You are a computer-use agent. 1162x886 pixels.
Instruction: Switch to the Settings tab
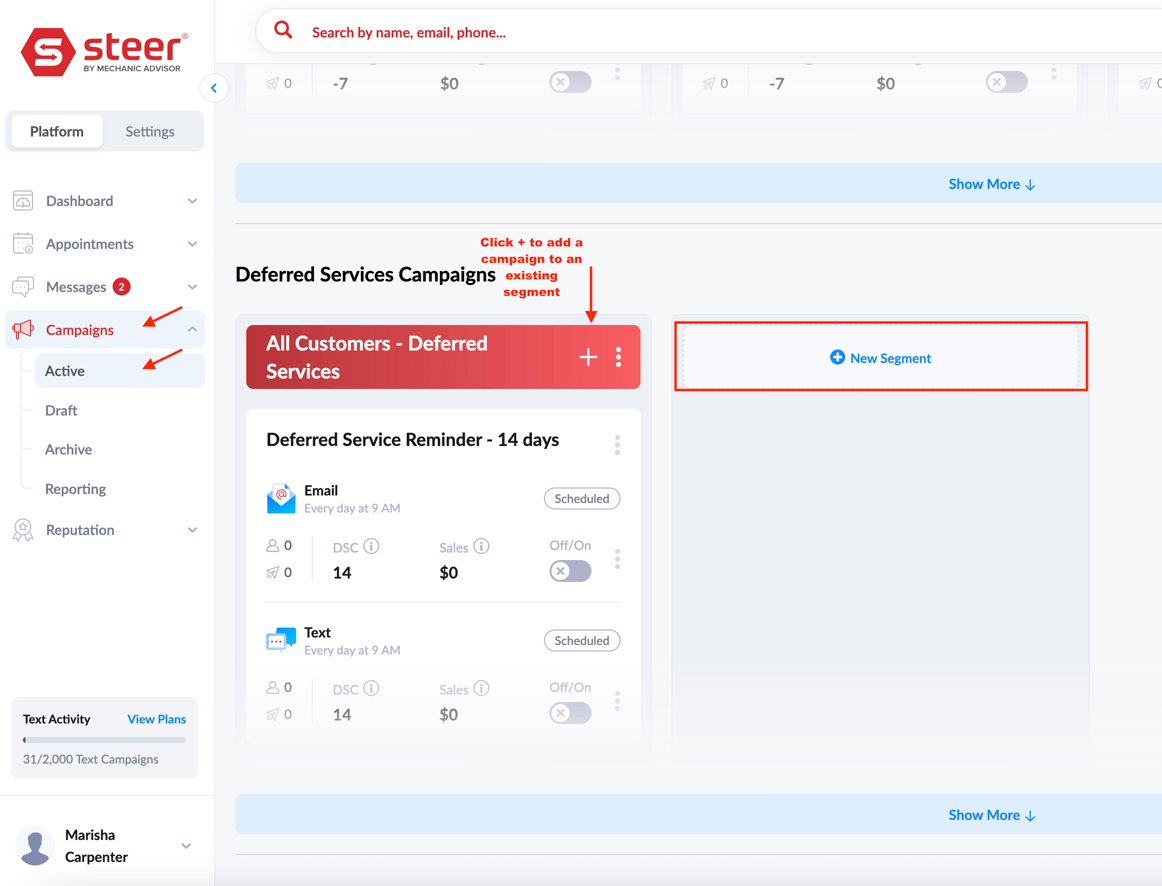coord(150,131)
